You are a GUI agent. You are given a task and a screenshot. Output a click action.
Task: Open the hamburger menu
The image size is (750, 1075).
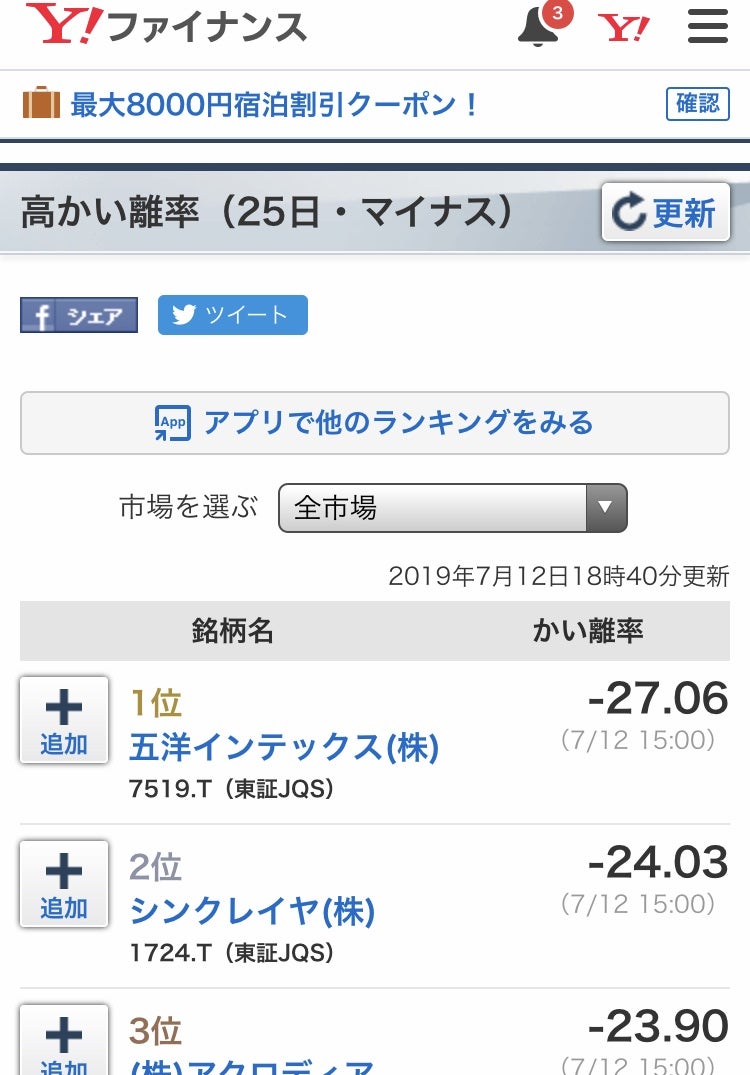[x=708, y=27]
